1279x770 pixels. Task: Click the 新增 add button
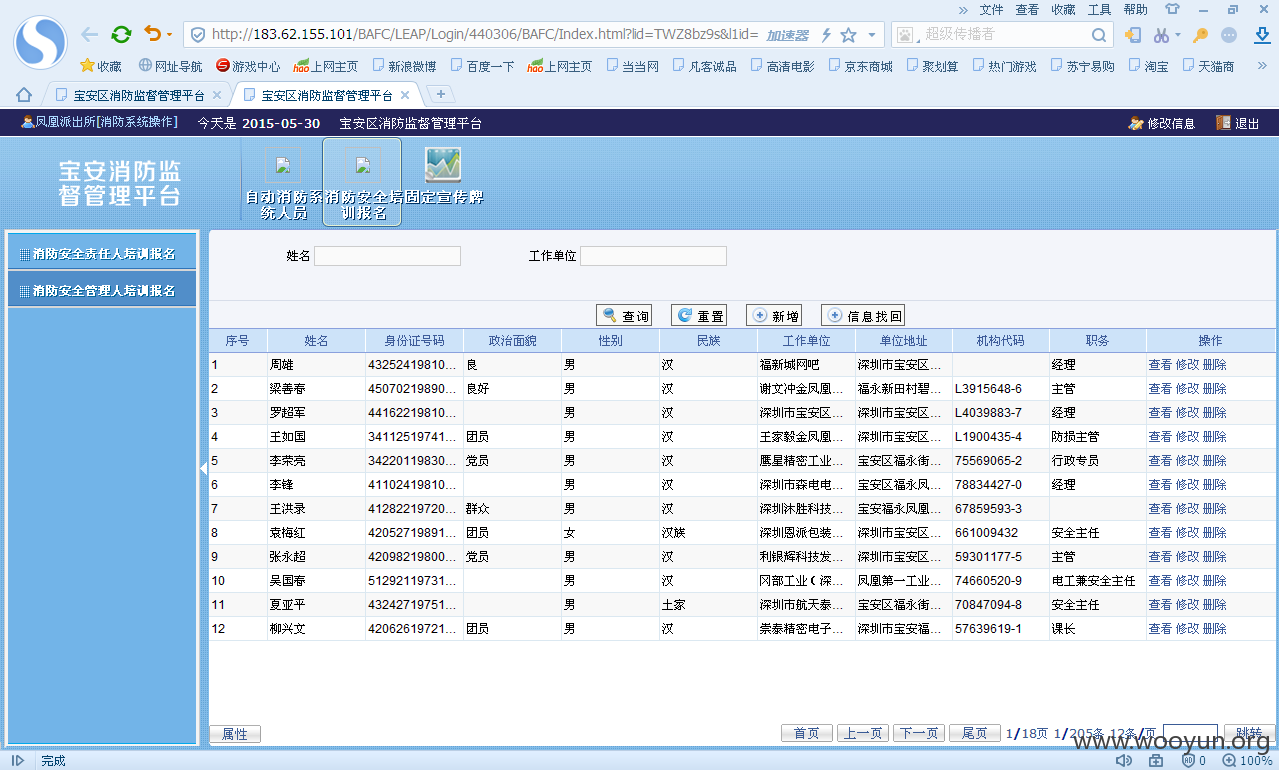point(774,315)
